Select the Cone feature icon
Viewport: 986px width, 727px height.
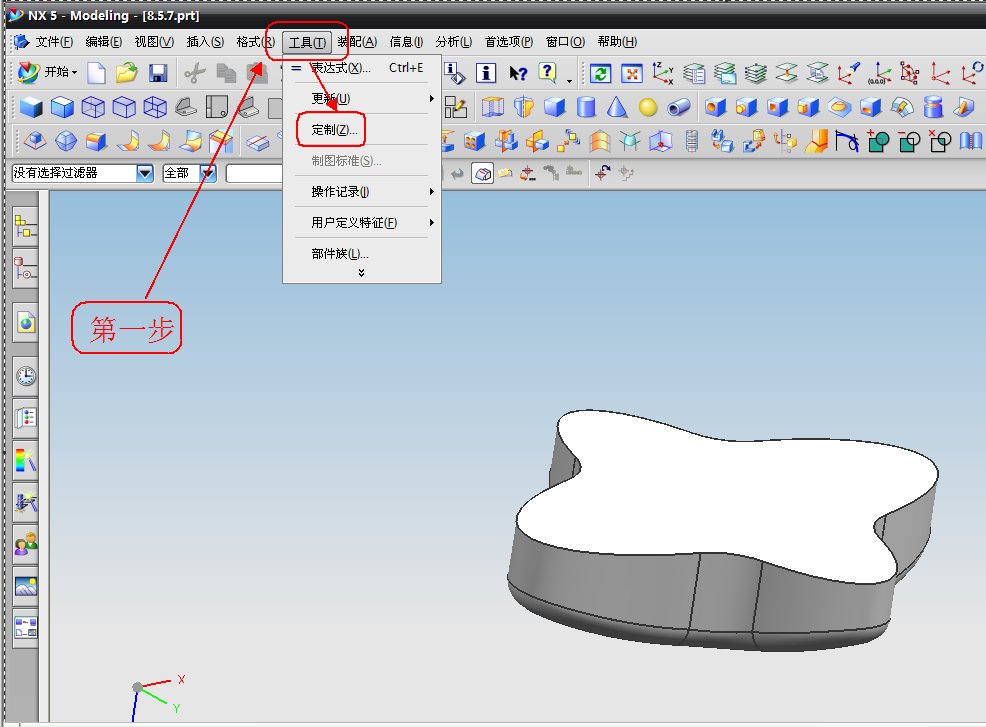617,107
